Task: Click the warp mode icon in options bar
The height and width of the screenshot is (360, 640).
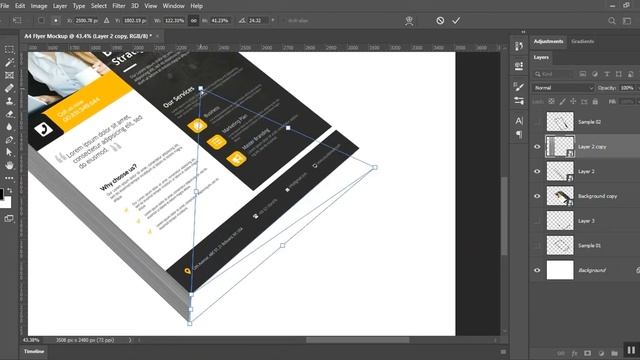Action: [409, 21]
